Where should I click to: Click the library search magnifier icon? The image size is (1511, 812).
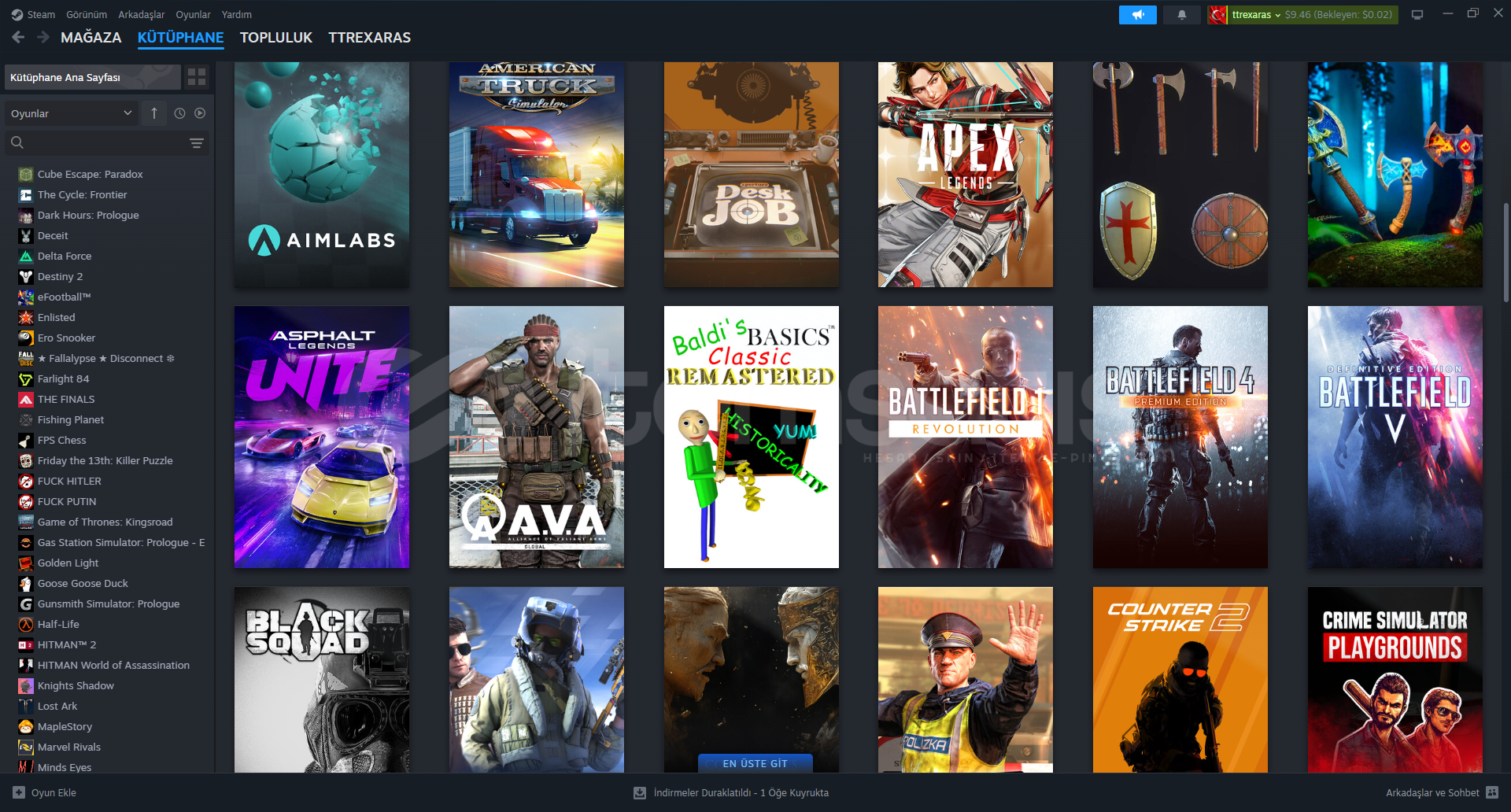[x=17, y=142]
